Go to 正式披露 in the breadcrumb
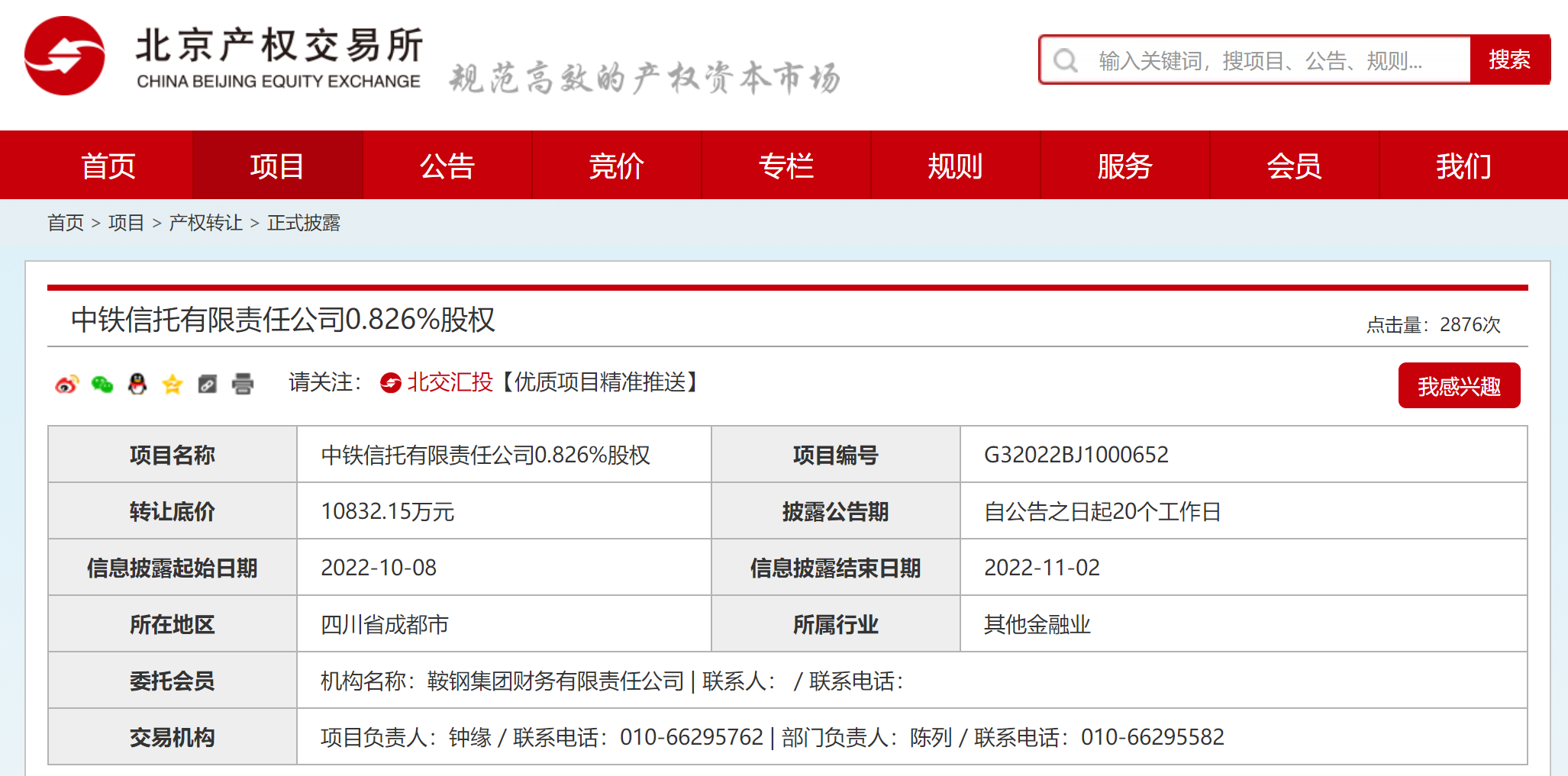The width and height of the screenshot is (1568, 776). click(x=304, y=223)
